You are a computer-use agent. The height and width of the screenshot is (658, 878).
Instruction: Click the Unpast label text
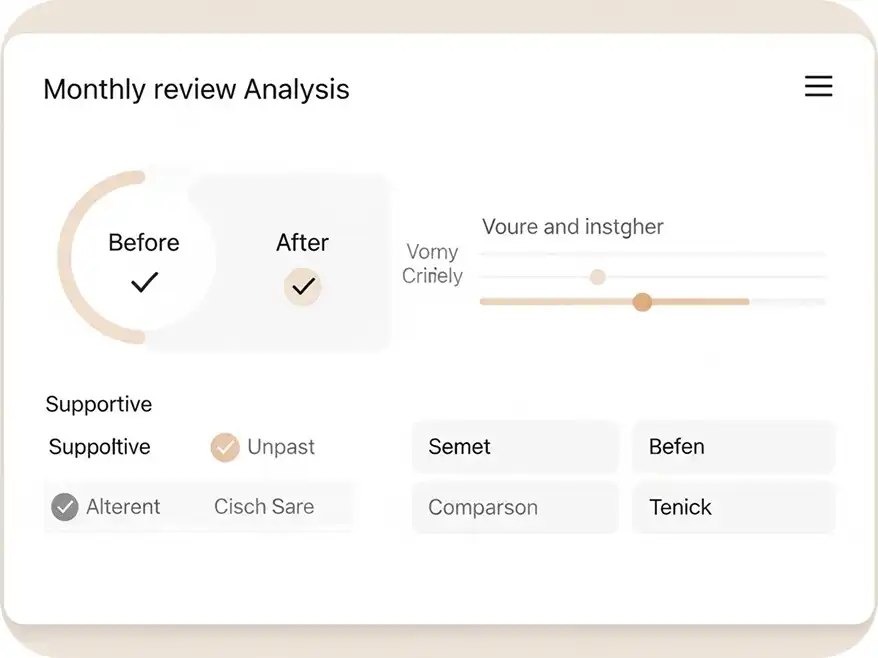281,447
